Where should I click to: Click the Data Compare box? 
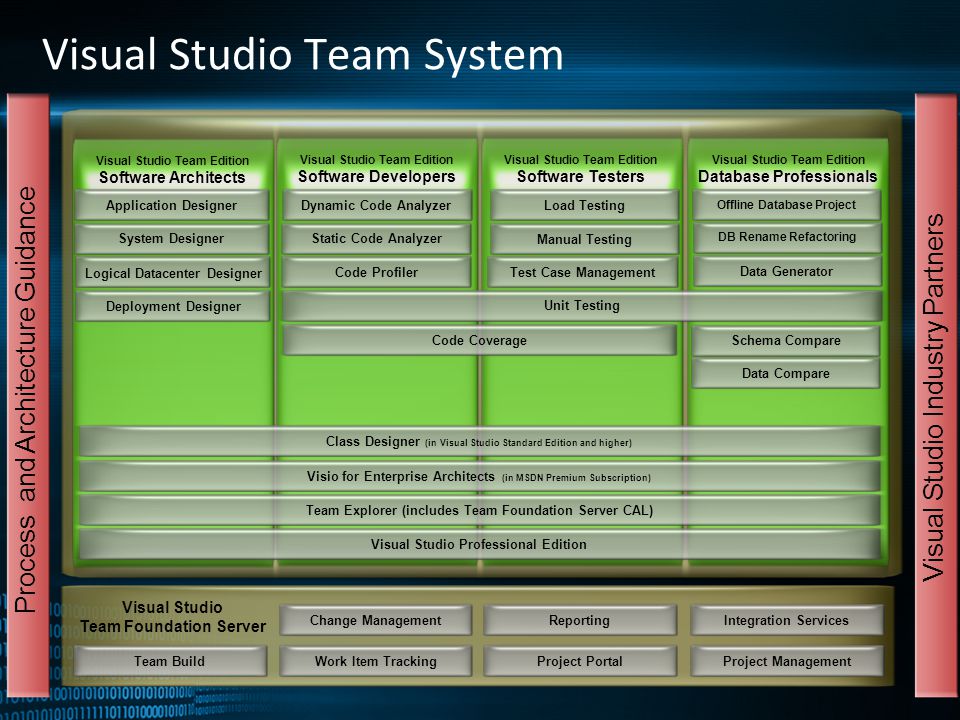[786, 373]
